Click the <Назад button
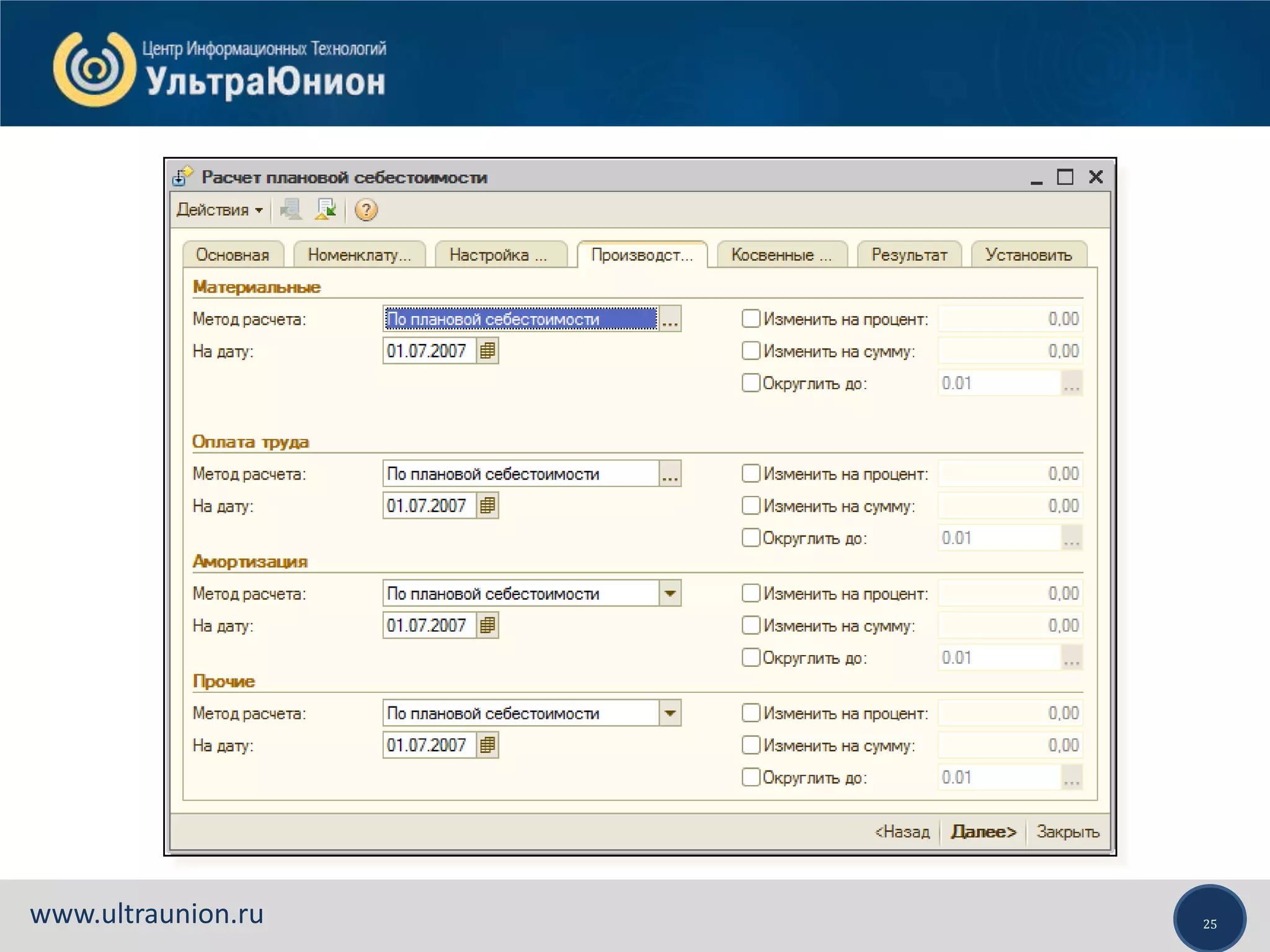The width and height of the screenshot is (1270, 952). [x=902, y=832]
